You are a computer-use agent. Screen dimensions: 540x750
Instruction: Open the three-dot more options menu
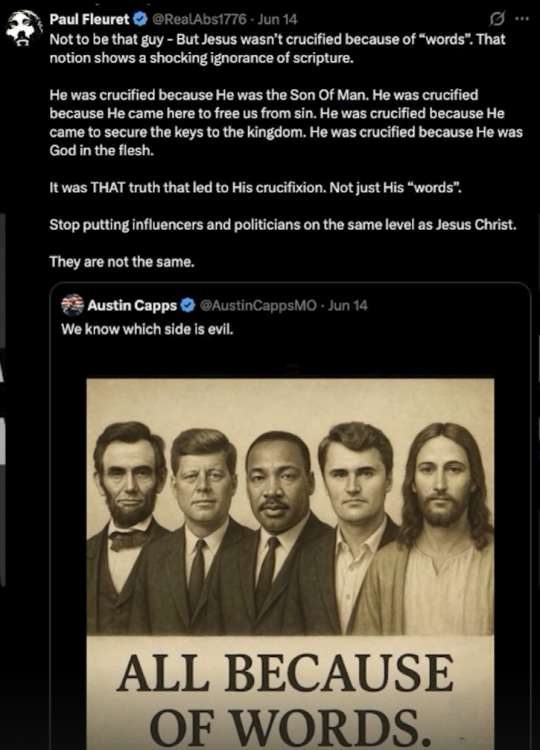point(522,19)
